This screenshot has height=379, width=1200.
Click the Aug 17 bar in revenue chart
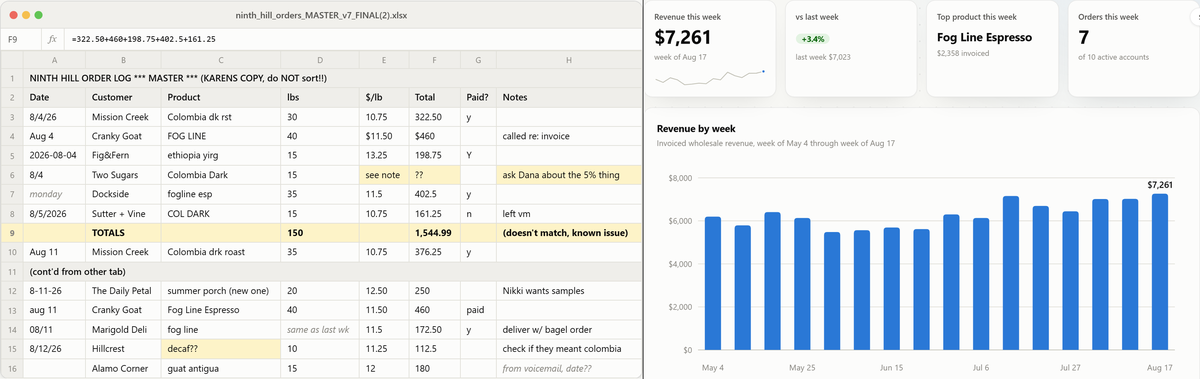coord(1160,272)
